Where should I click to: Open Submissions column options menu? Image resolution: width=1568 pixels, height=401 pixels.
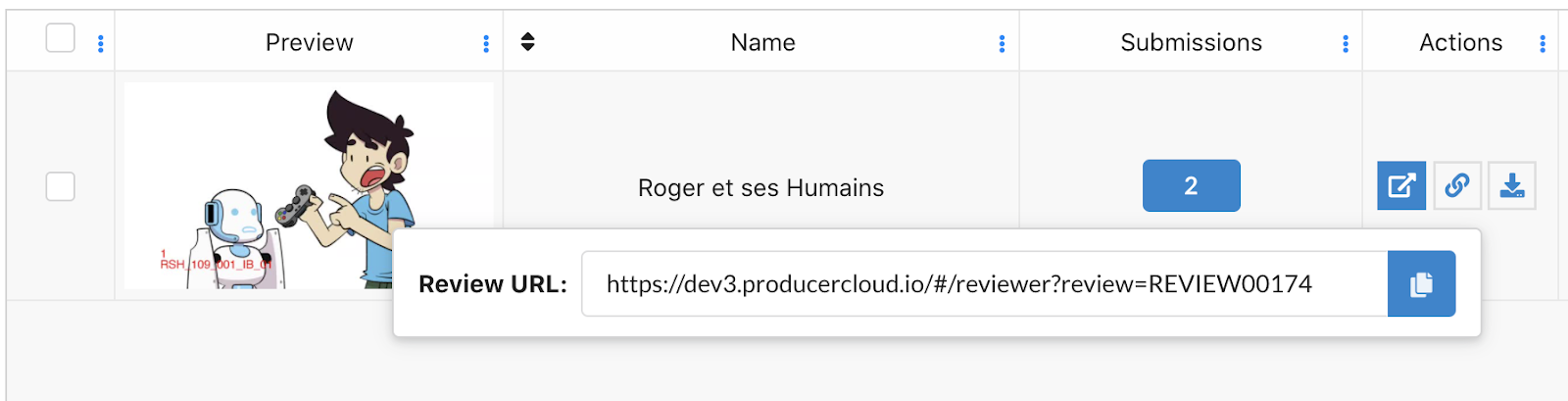tap(1346, 43)
